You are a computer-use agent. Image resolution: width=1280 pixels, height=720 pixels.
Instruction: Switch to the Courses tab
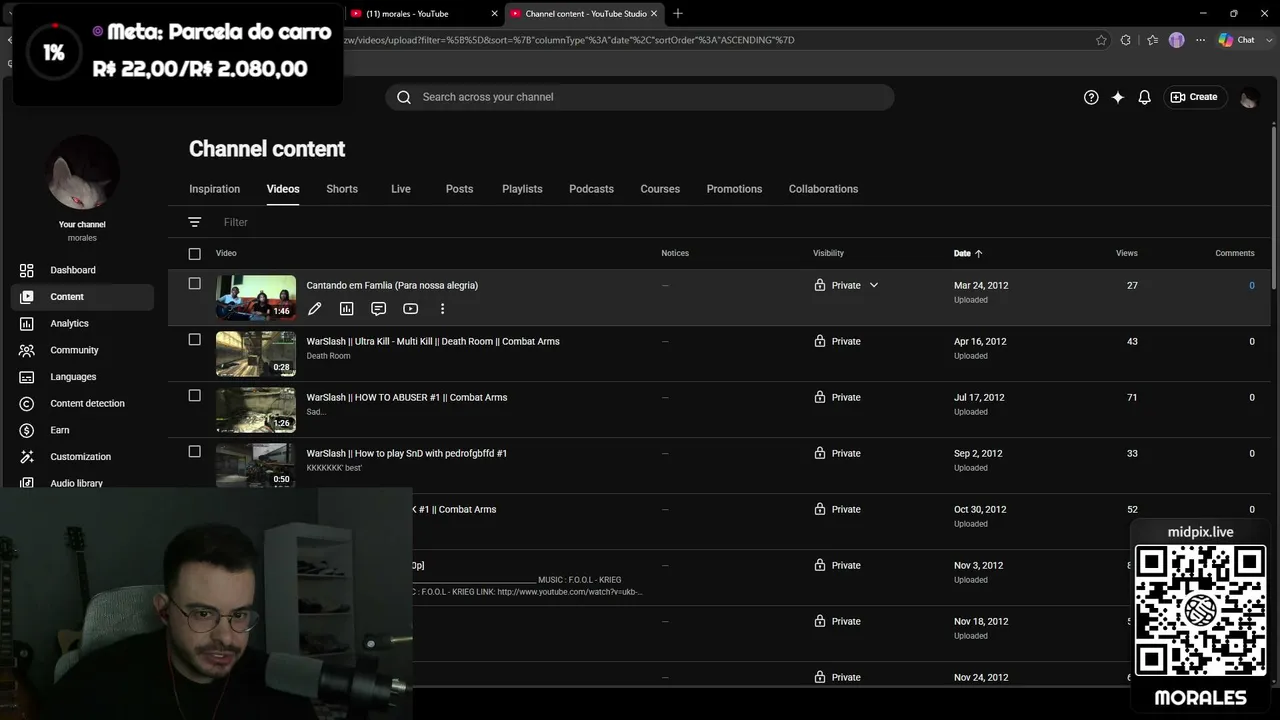click(660, 189)
